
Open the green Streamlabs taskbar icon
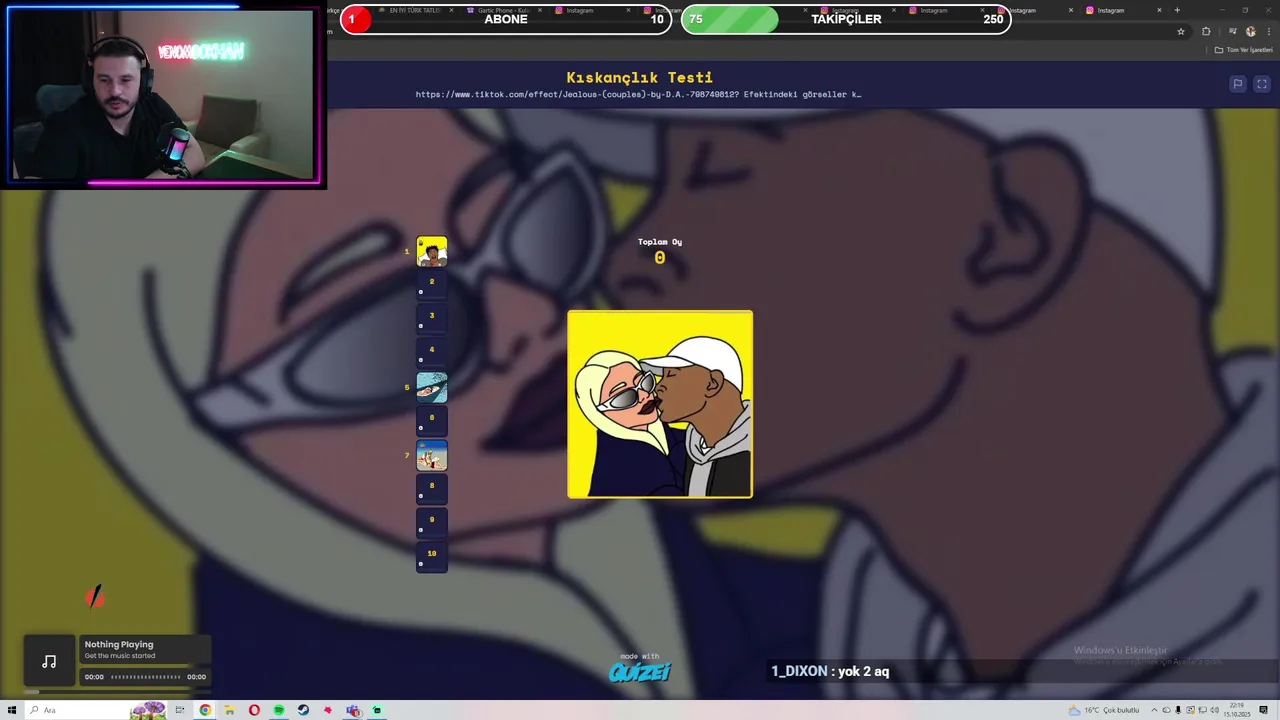coord(377,710)
